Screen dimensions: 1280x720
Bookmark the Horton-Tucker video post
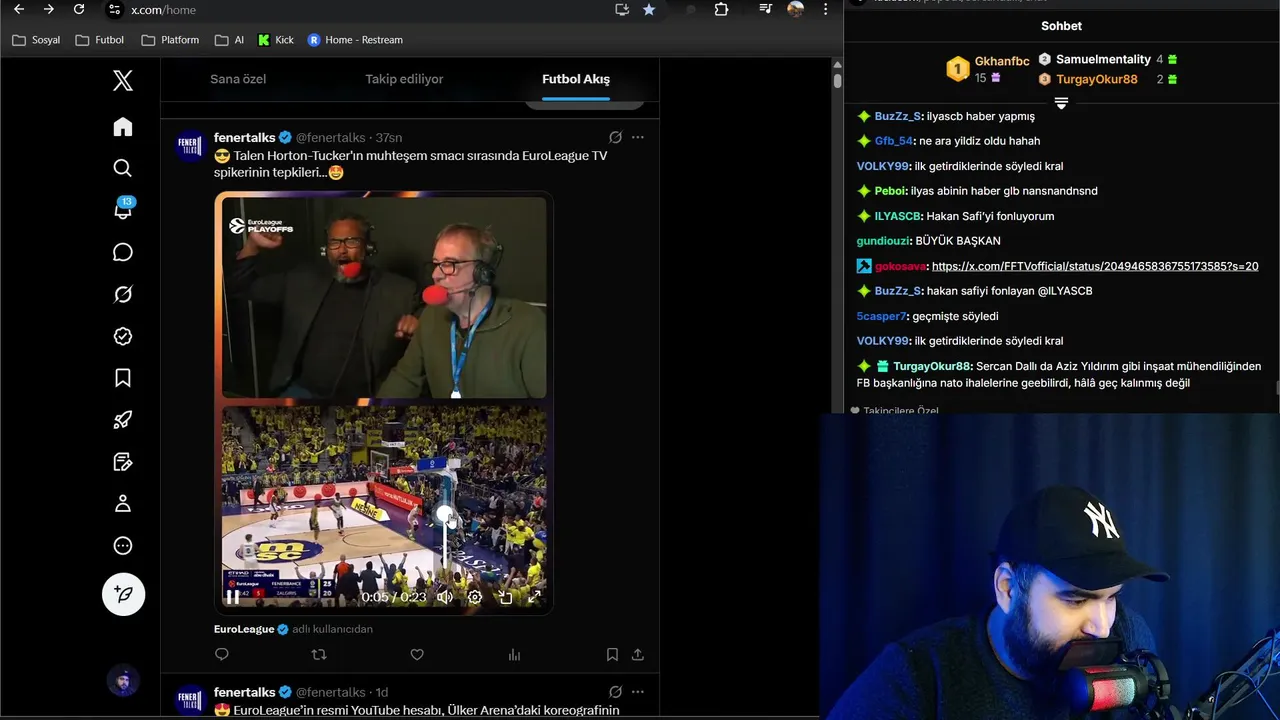[x=612, y=655]
